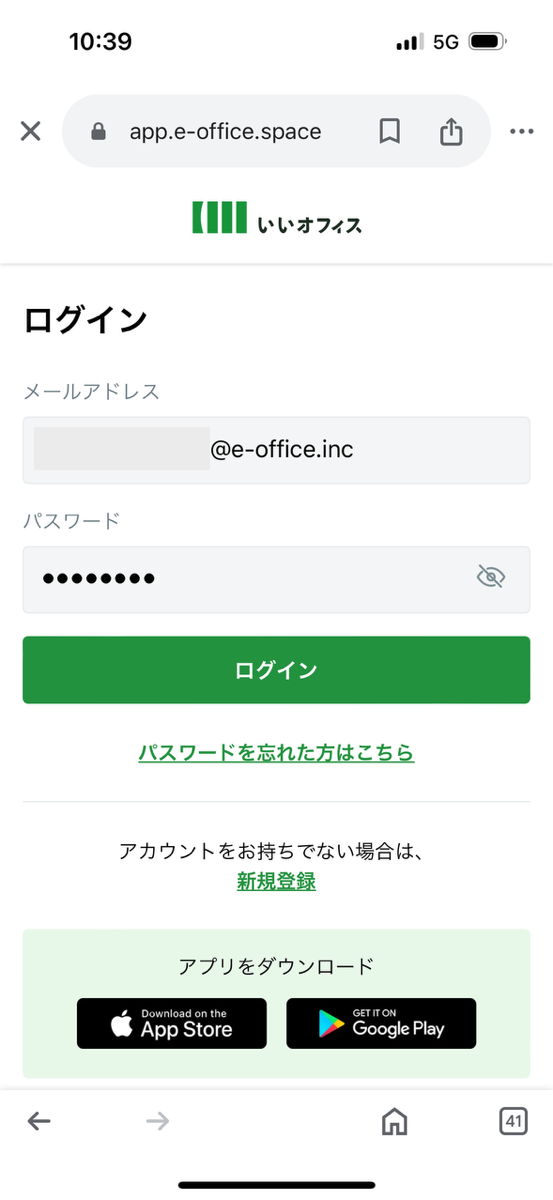553x1200 pixels.
Task: Go back with the left arrow
Action: [39, 1121]
